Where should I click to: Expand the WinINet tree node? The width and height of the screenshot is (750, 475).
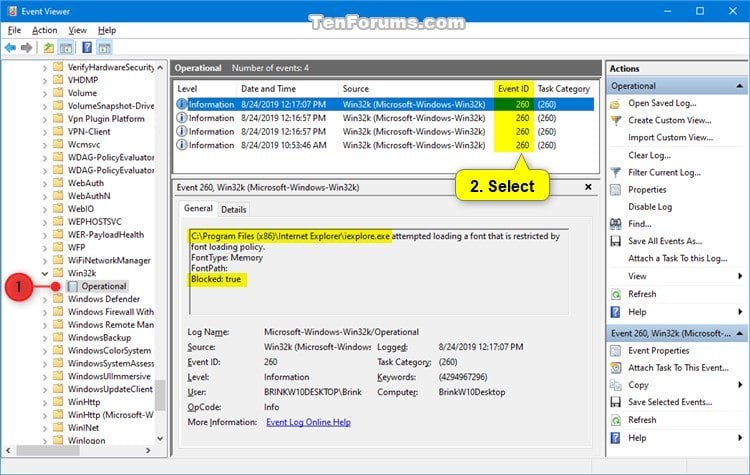click(x=44, y=428)
